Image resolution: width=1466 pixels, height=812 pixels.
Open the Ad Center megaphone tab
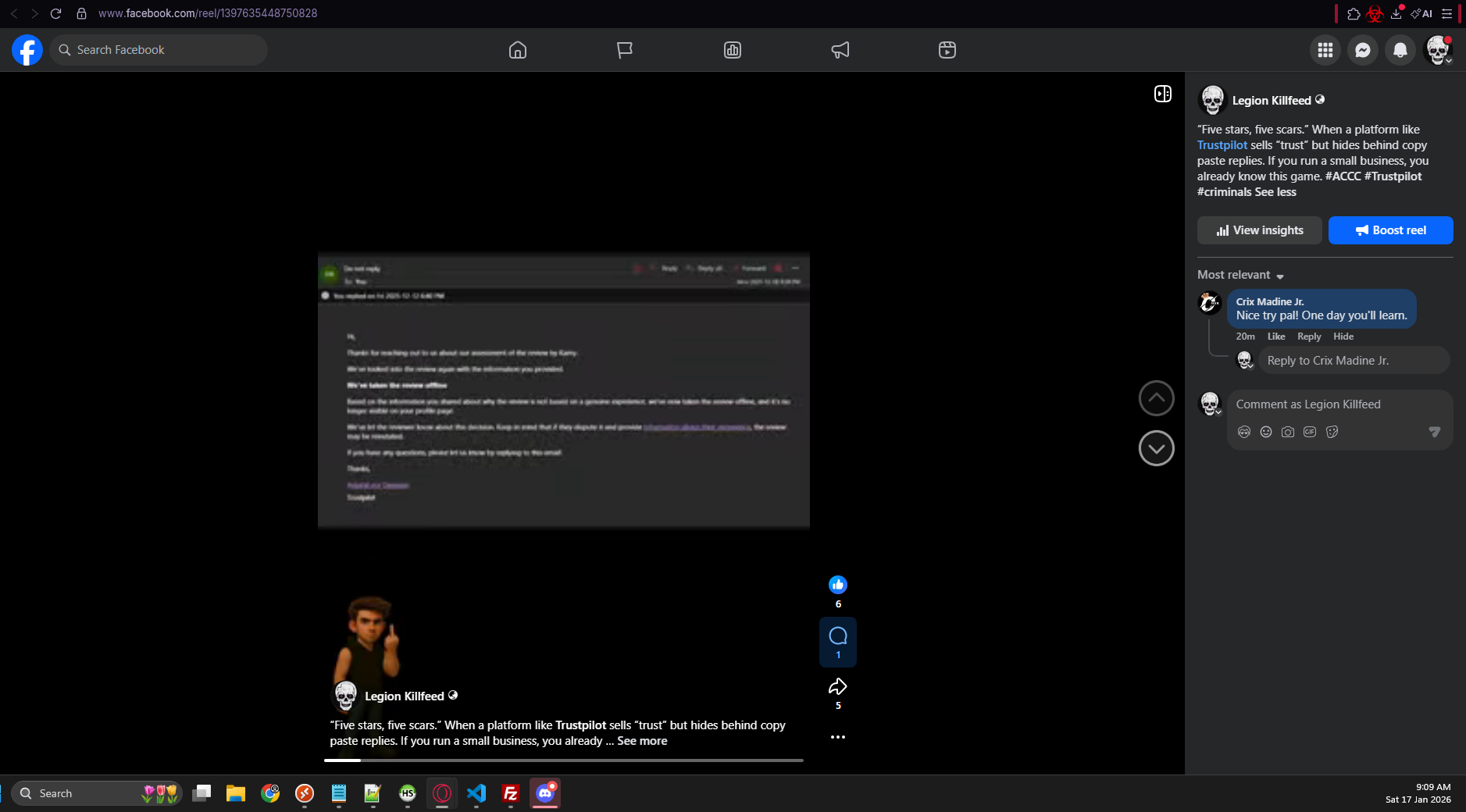click(840, 50)
